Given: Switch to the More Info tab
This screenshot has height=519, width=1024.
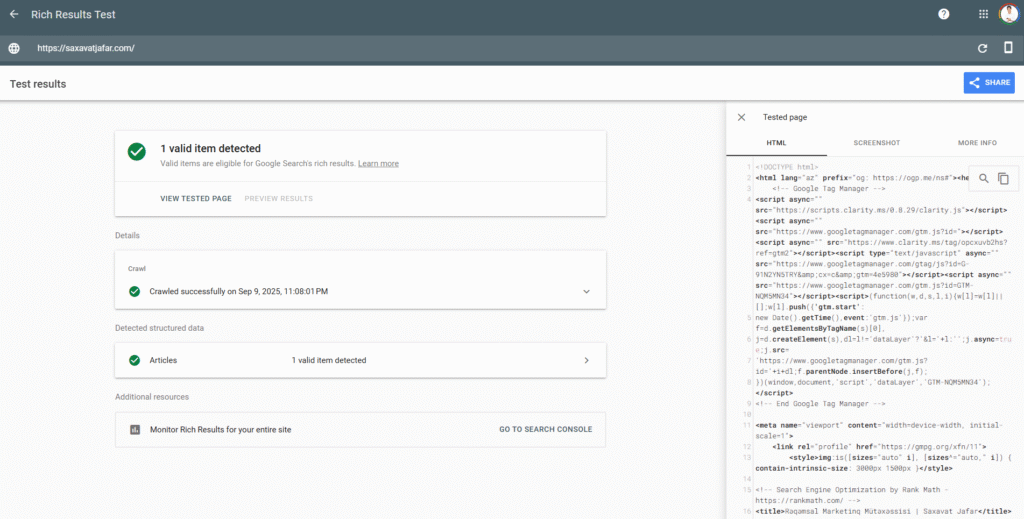Looking at the screenshot, I should (x=976, y=143).
